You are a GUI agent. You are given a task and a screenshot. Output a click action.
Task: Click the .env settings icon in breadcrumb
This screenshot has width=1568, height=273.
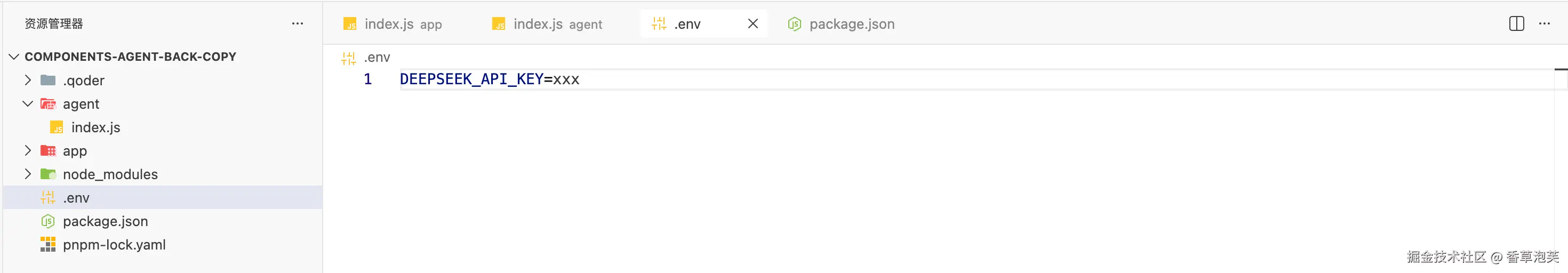[348, 58]
